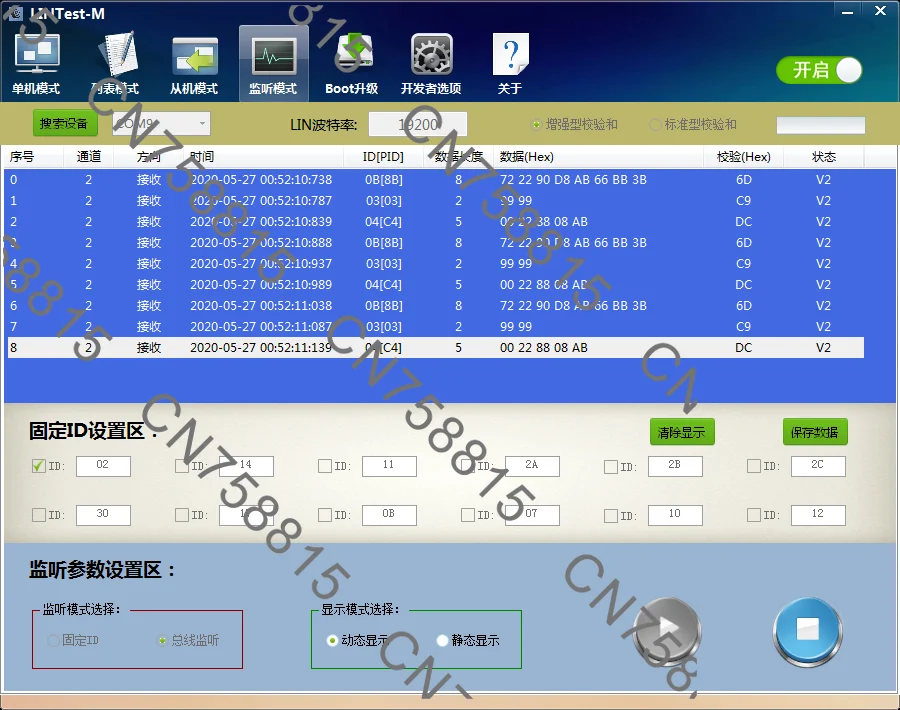This screenshot has width=900, height=710.
Task: Select row 0 timestamp 00:52:10:738
Action: 261,180
